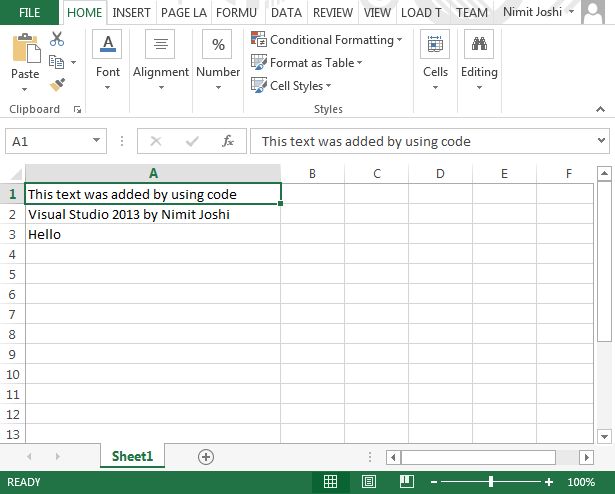Click cell with 'Visual Studio 2013 by Nimit Joshi'
Image resolution: width=615 pixels, height=494 pixels.
tap(153, 214)
